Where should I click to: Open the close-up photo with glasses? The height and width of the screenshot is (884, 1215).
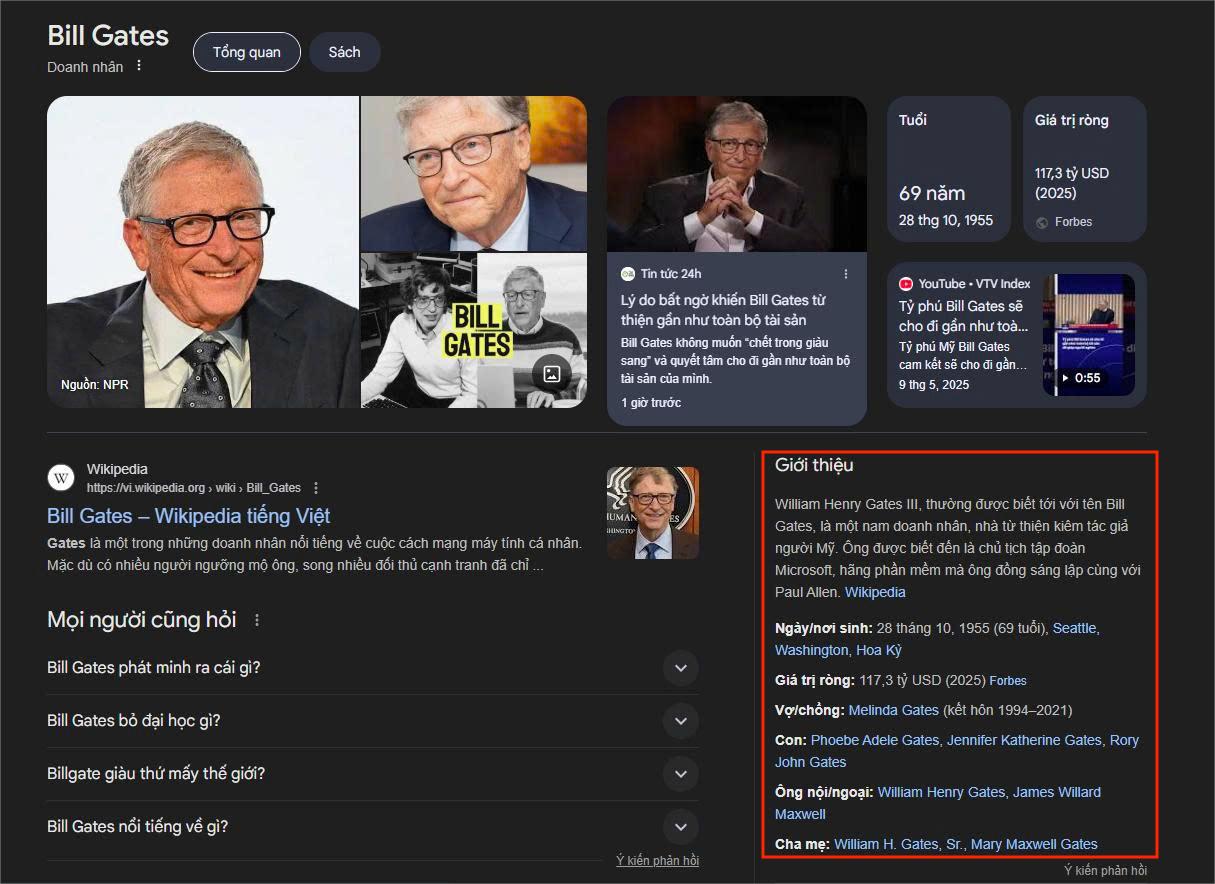[x=474, y=173]
